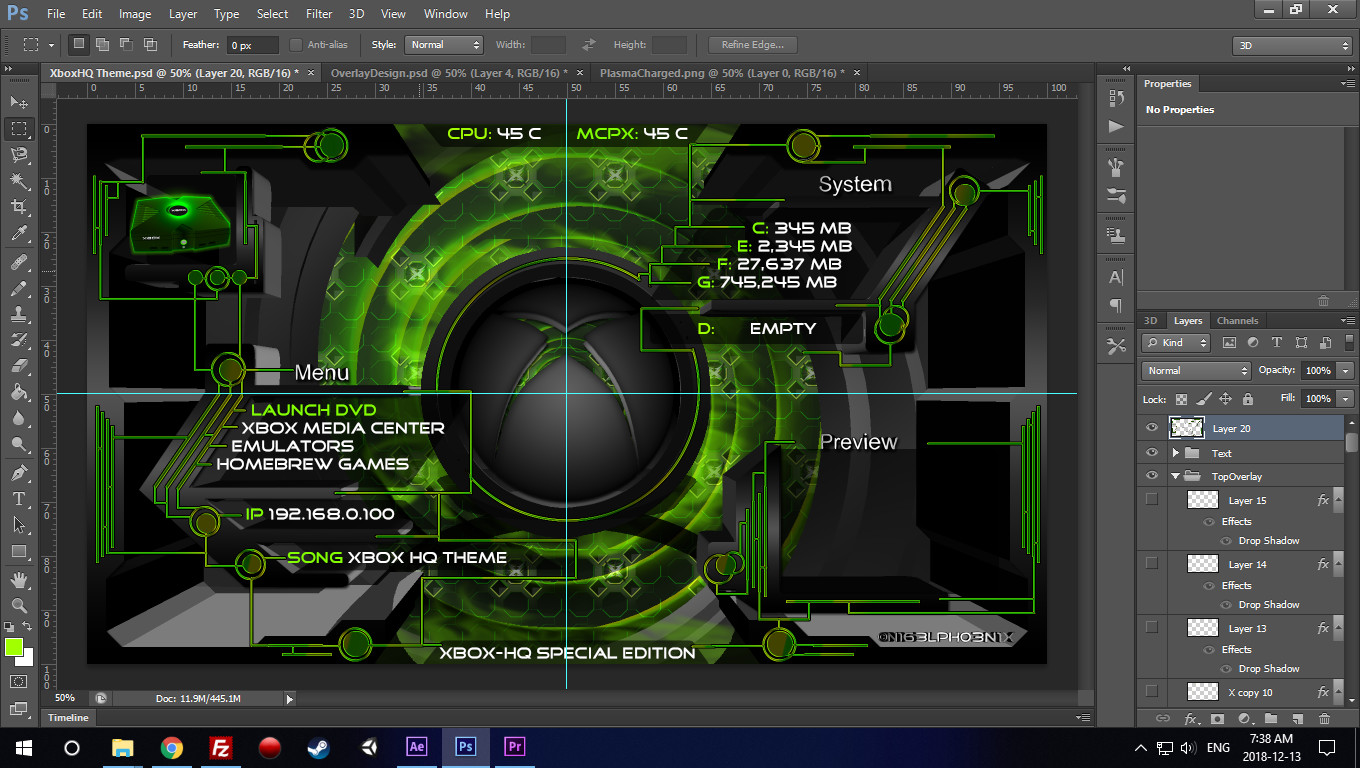Screen dimensions: 1360x768
Task: Open the marquee Style dropdown
Action: pyautogui.click(x=444, y=44)
